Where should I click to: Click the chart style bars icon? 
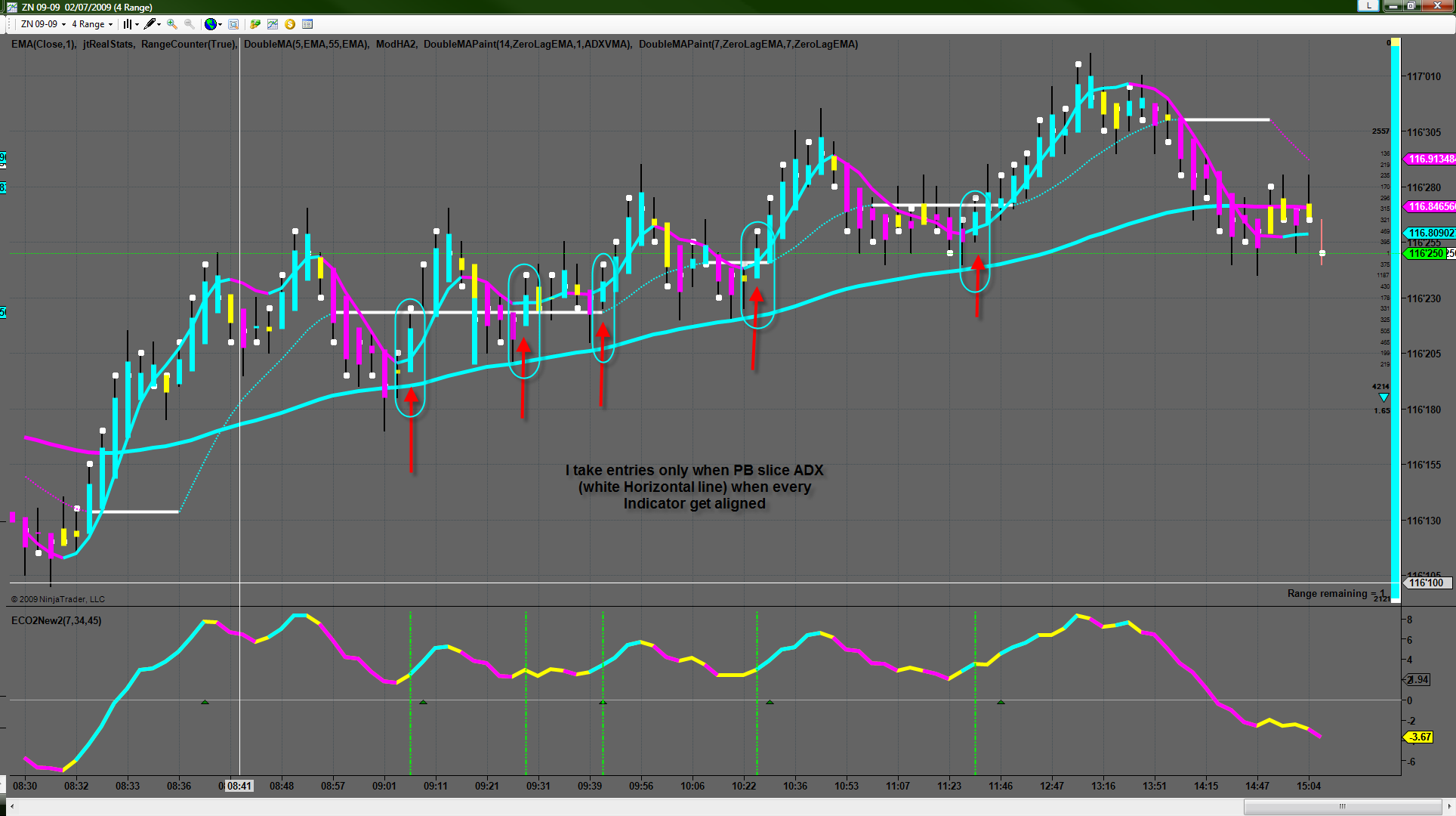pos(128,24)
